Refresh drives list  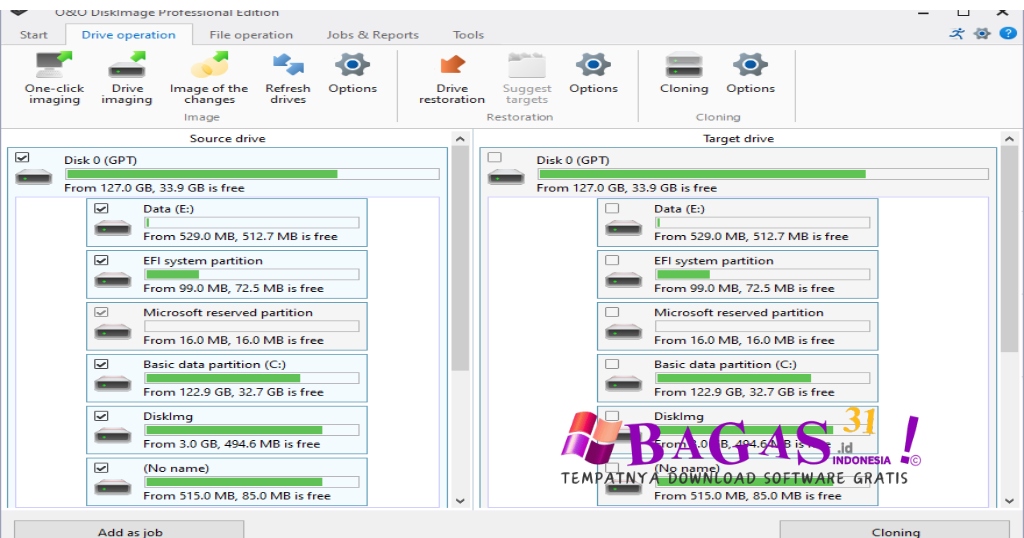tap(288, 78)
